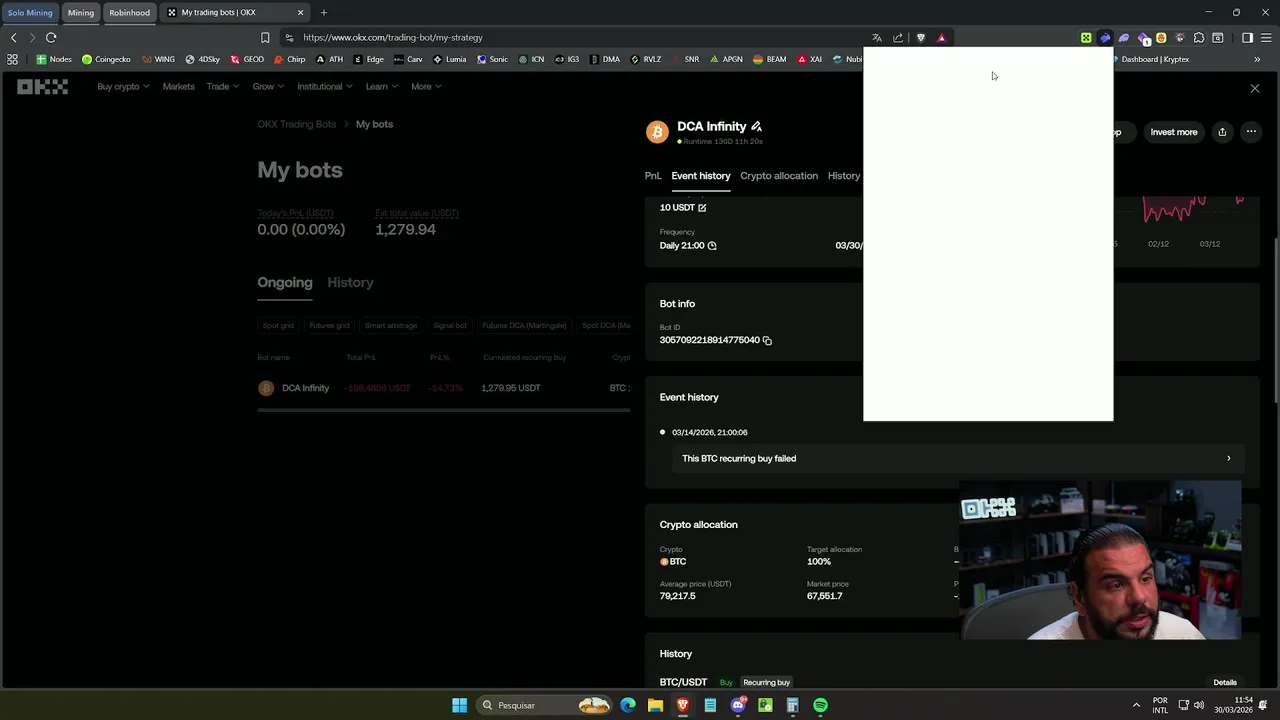Open the taskbar clock and date
Screen dimensions: 1280x720
[x=1235, y=705]
